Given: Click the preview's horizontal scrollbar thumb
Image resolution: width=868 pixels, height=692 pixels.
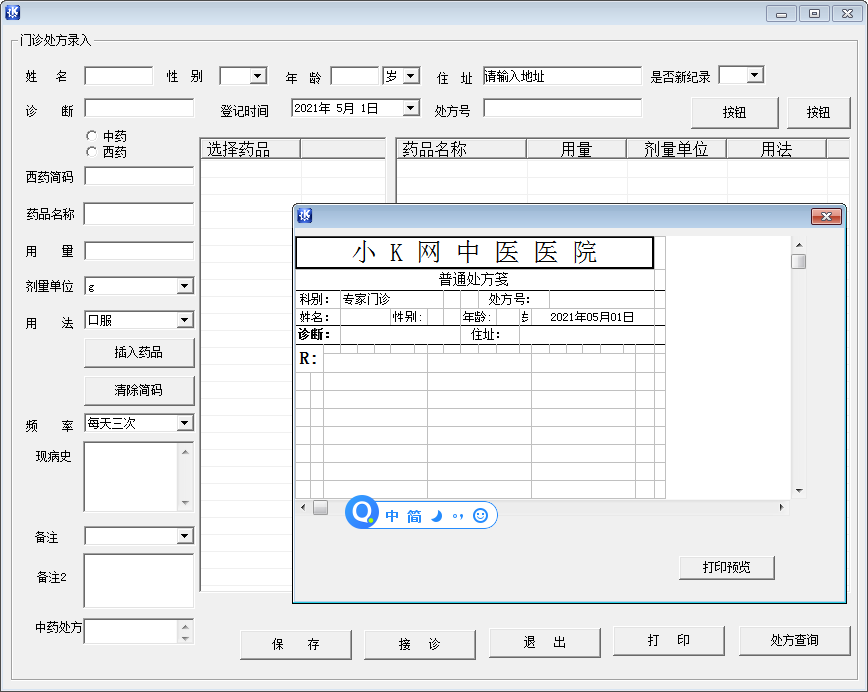Looking at the screenshot, I should click(320, 508).
